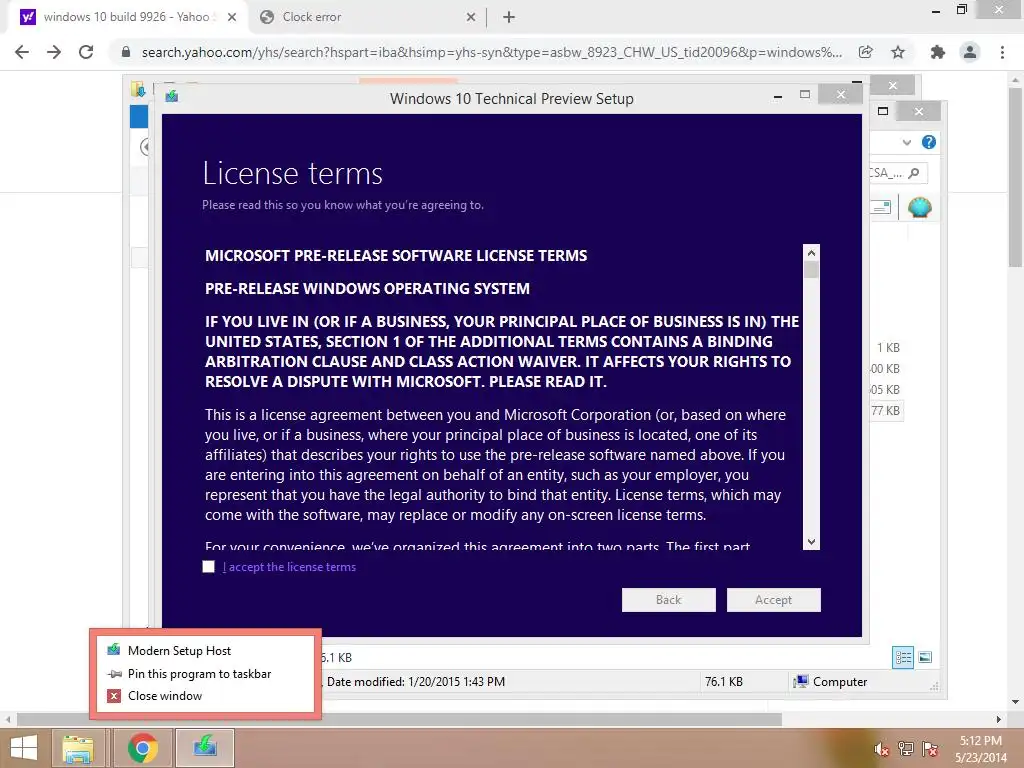This screenshot has height=768, width=1024.
Task: Reload the current page in Chrome
Action: tap(86, 52)
